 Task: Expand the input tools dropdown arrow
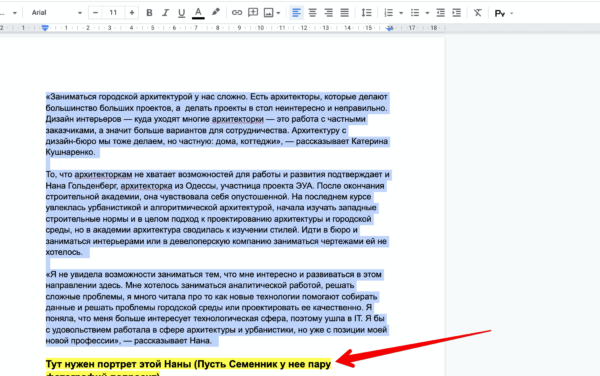[512, 13]
